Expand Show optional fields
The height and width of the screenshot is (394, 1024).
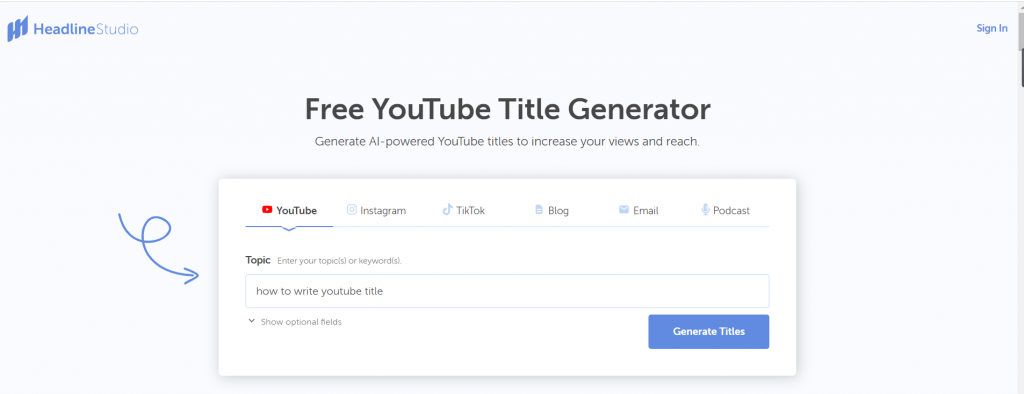tap(295, 322)
